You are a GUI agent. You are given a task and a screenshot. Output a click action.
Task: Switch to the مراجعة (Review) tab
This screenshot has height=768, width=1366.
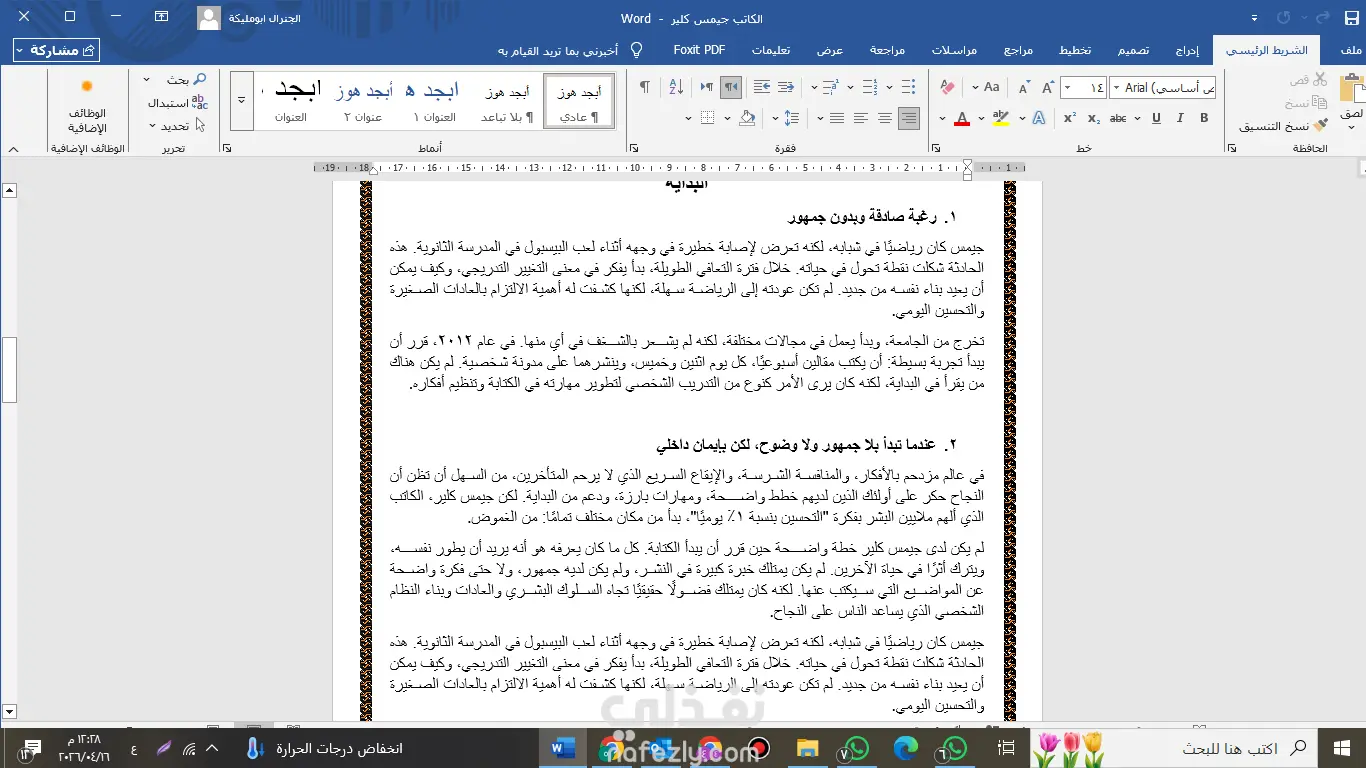[887, 50]
